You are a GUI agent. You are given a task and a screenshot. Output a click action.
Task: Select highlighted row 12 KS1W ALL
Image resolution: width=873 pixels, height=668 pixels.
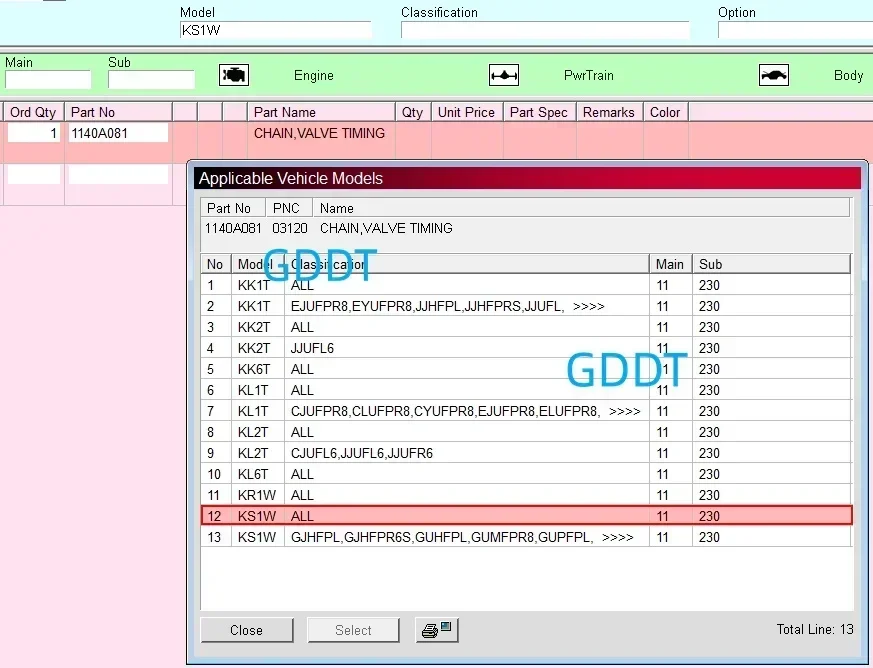tap(526, 516)
